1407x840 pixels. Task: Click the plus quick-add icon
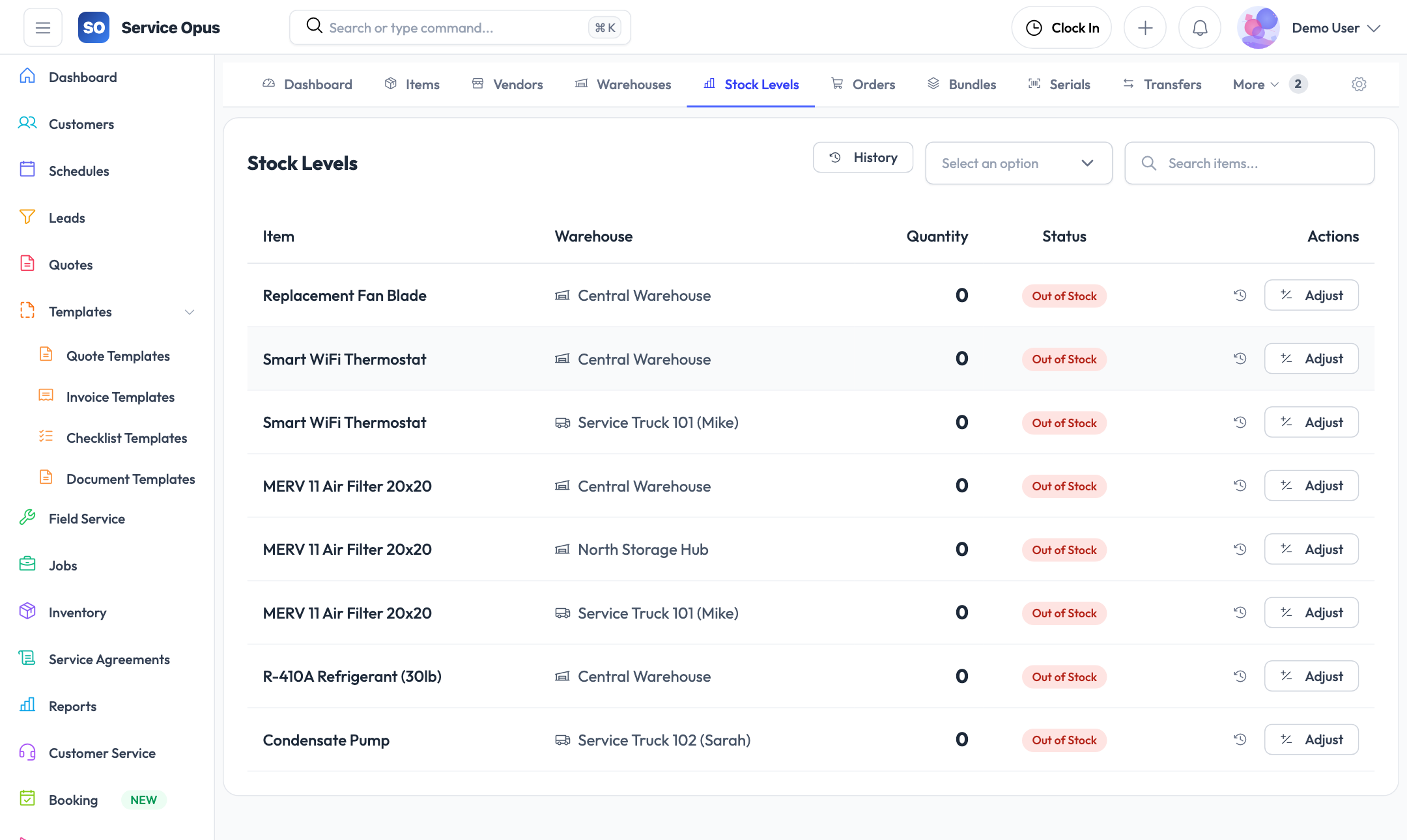pyautogui.click(x=1144, y=27)
